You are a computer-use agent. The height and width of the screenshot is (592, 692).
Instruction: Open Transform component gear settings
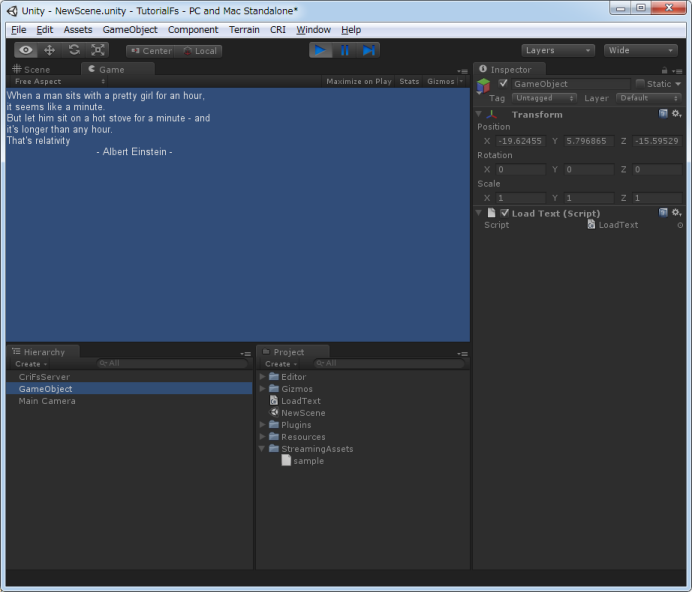pyautogui.click(x=677, y=114)
